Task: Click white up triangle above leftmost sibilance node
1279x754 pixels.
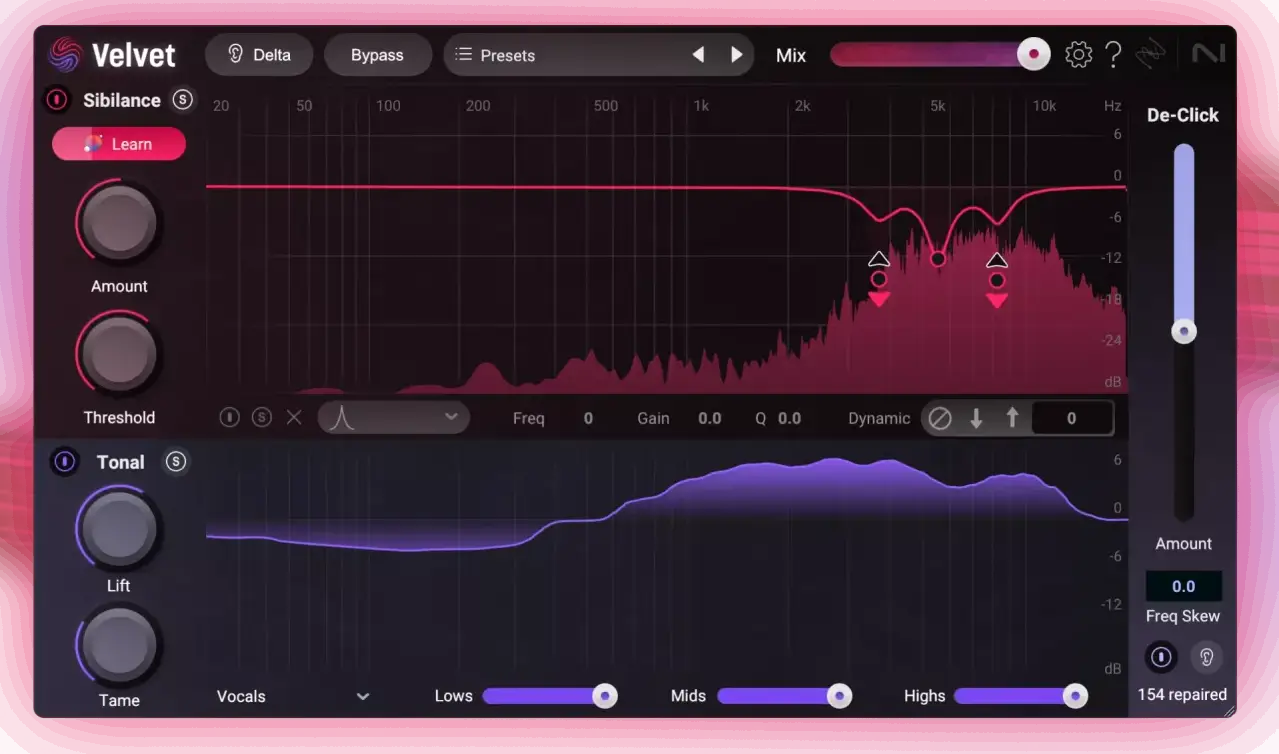Action: [x=879, y=259]
